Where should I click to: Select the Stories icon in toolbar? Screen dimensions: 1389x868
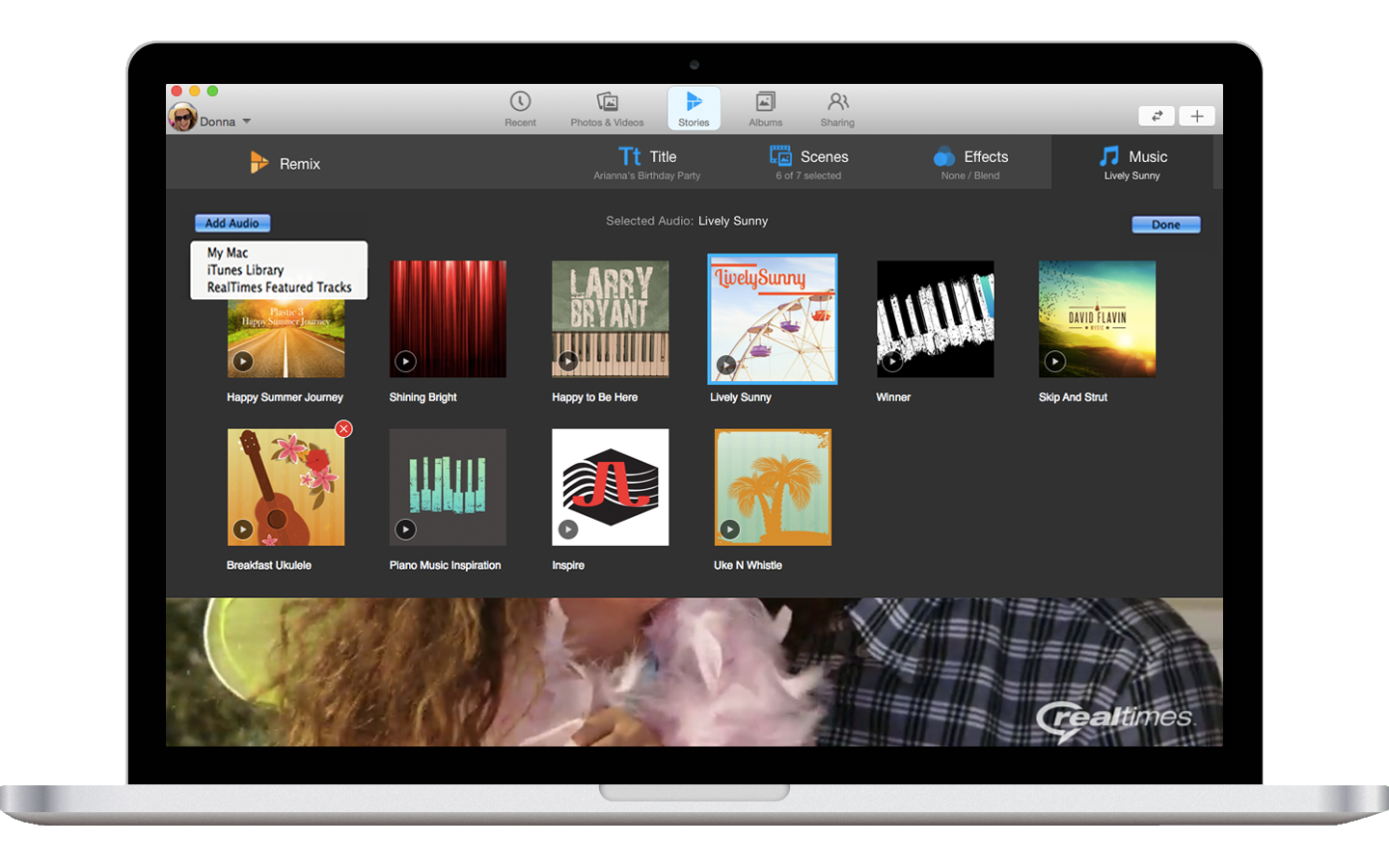tap(694, 102)
